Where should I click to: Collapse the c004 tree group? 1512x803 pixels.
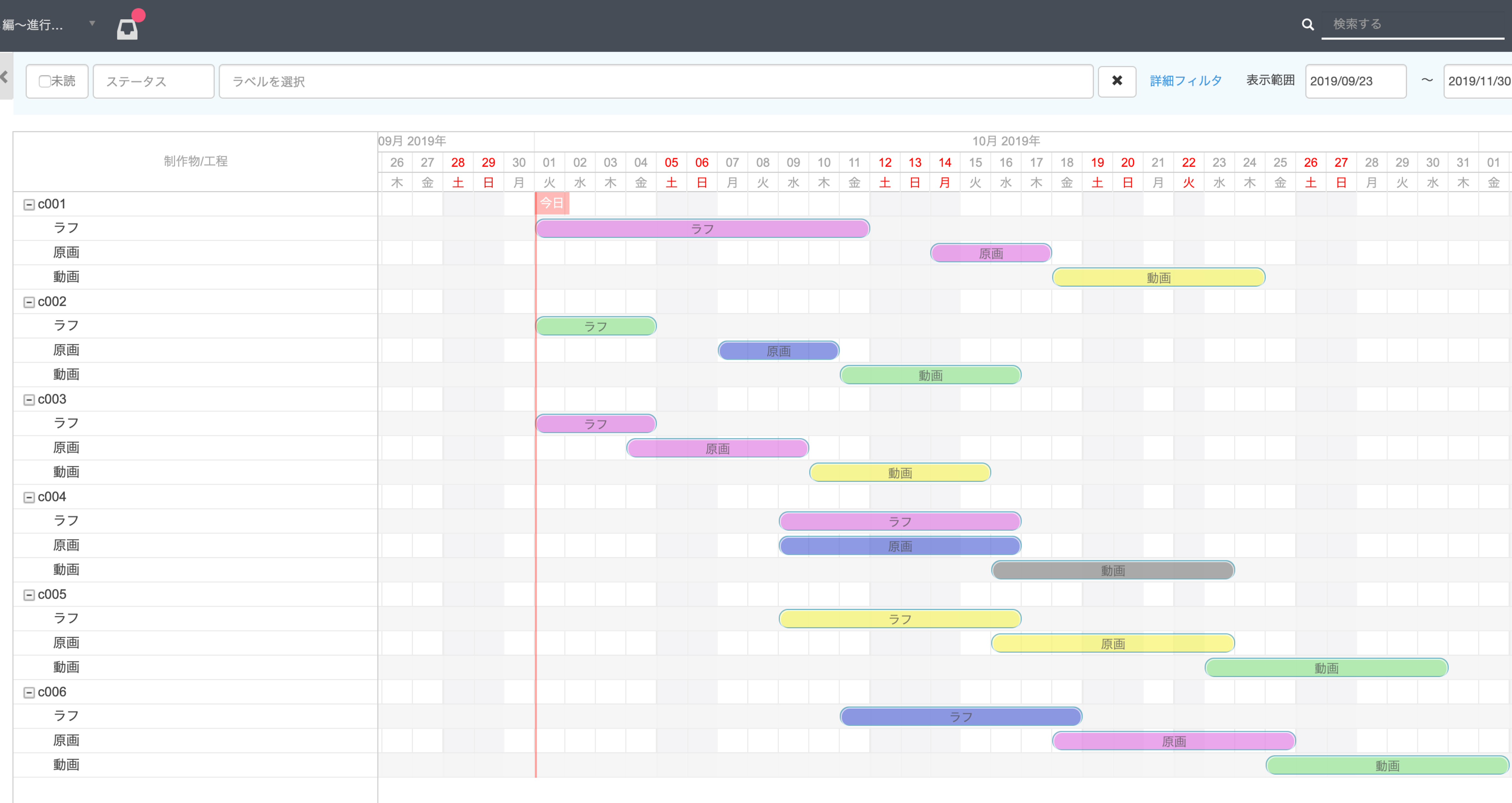tap(29, 497)
